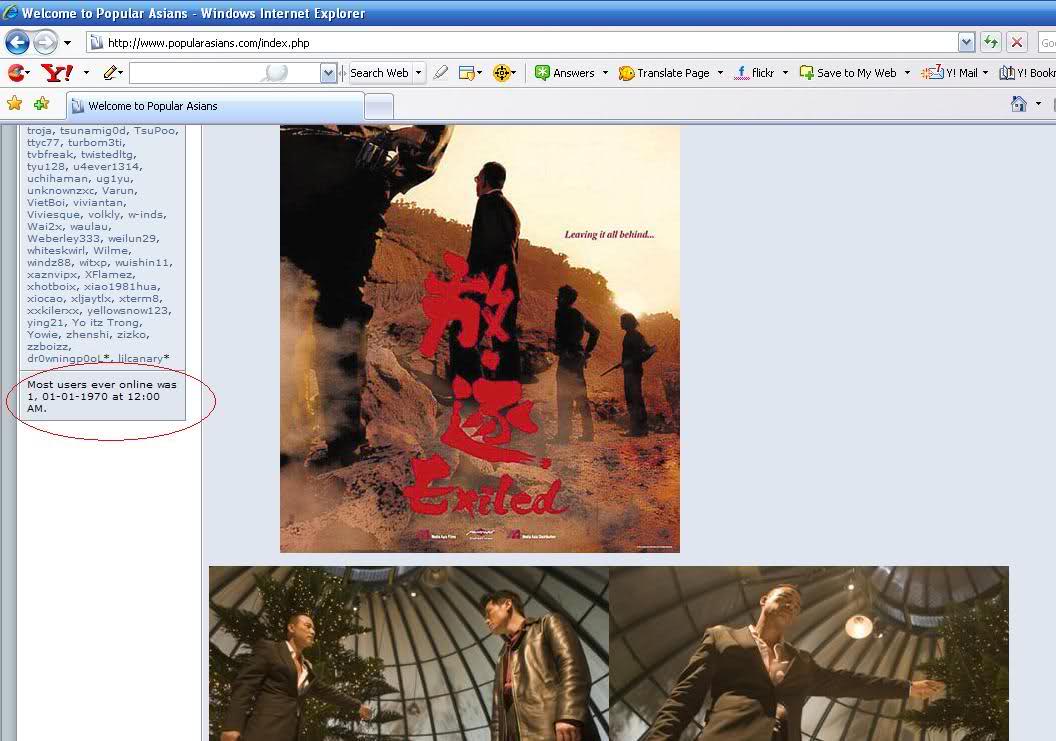This screenshot has width=1056, height=741.
Task: Click the pencil toolbar settings icon
Action: pyautogui.click(x=111, y=73)
